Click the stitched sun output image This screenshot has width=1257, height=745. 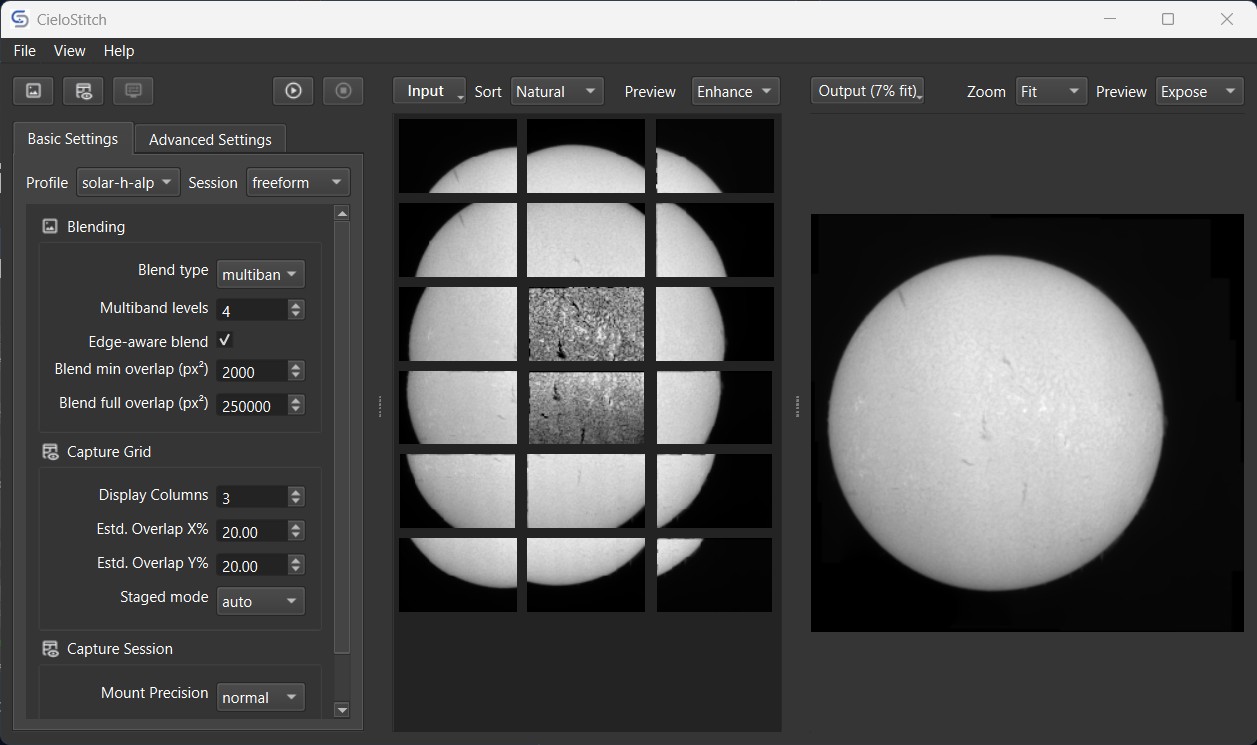(x=1027, y=423)
